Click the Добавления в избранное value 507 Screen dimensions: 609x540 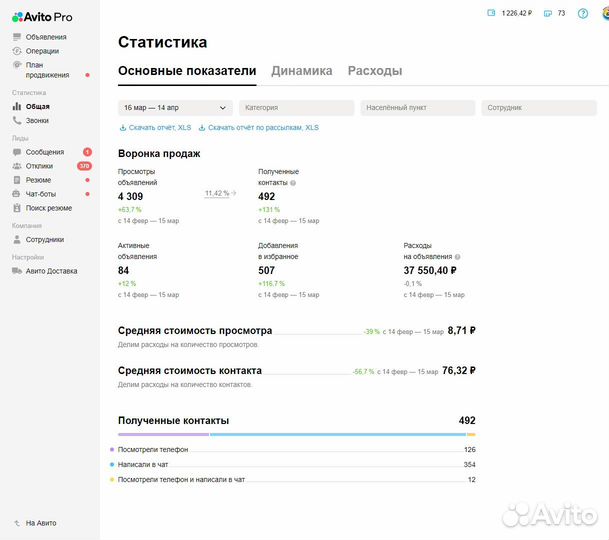266,270
